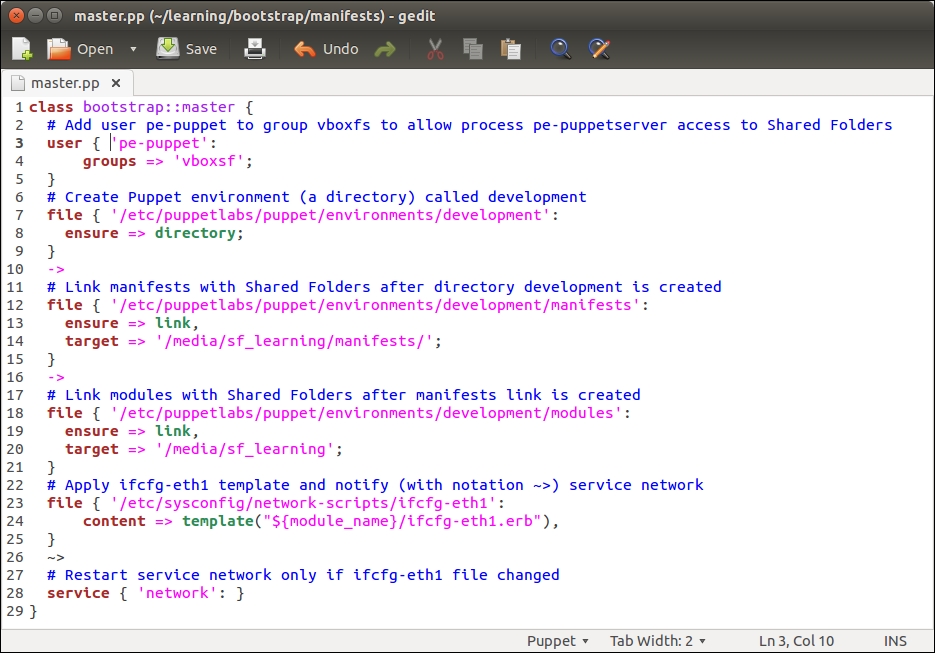Switch to the master.pp tab

pos(65,83)
